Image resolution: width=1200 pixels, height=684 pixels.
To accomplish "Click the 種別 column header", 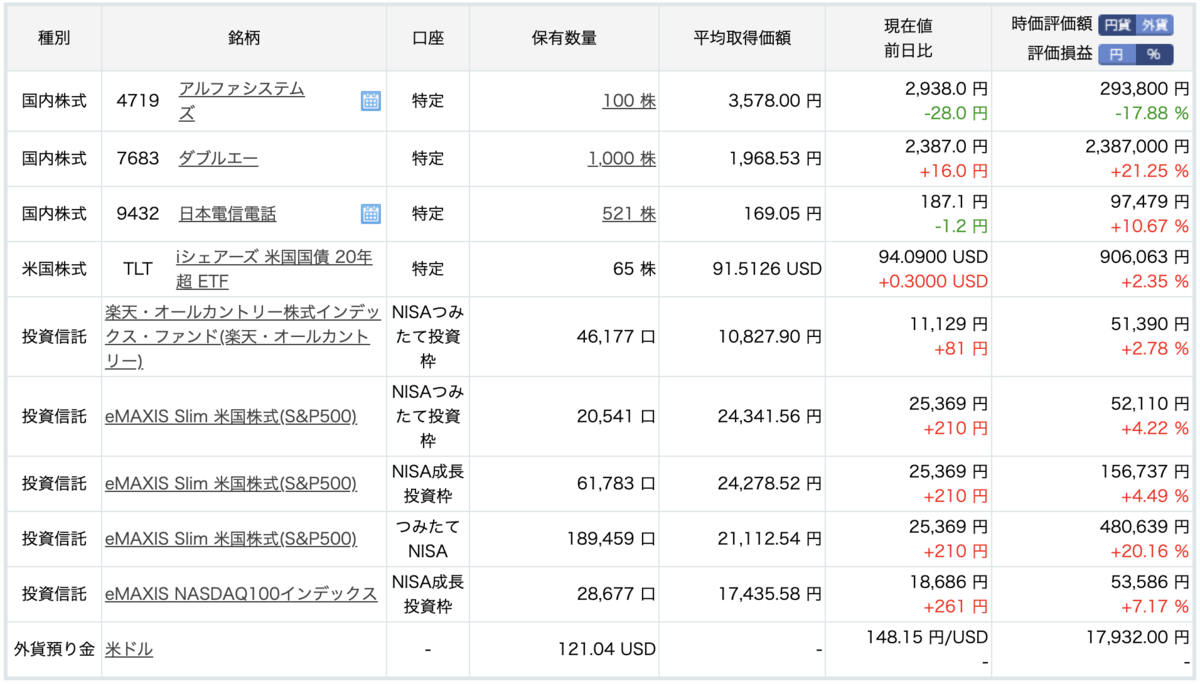I will coord(54,38).
